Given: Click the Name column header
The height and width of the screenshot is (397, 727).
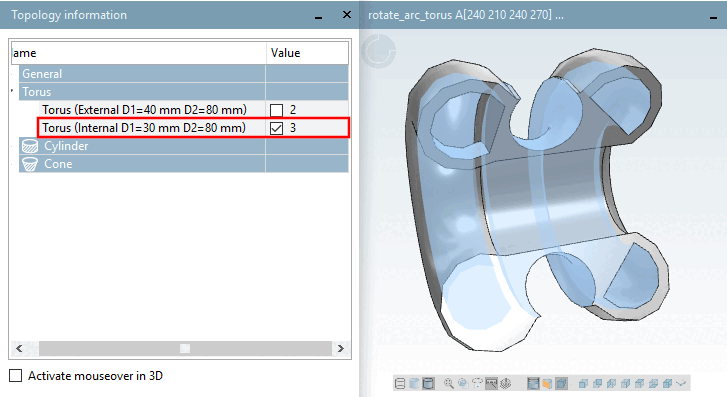Looking at the screenshot, I should (x=138, y=53).
